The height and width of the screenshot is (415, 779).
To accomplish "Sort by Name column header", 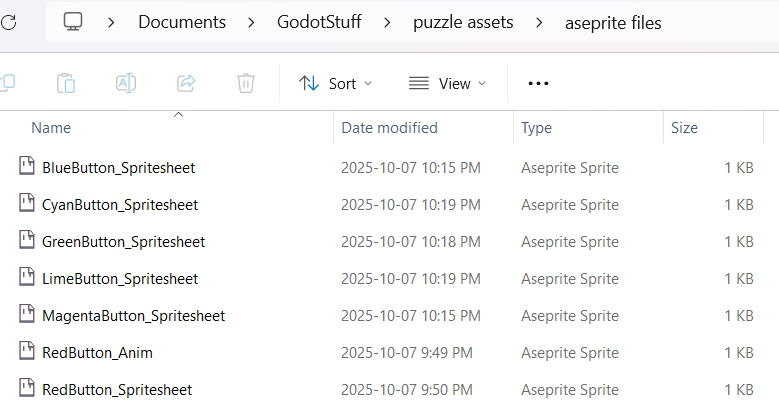I will coord(51,128).
